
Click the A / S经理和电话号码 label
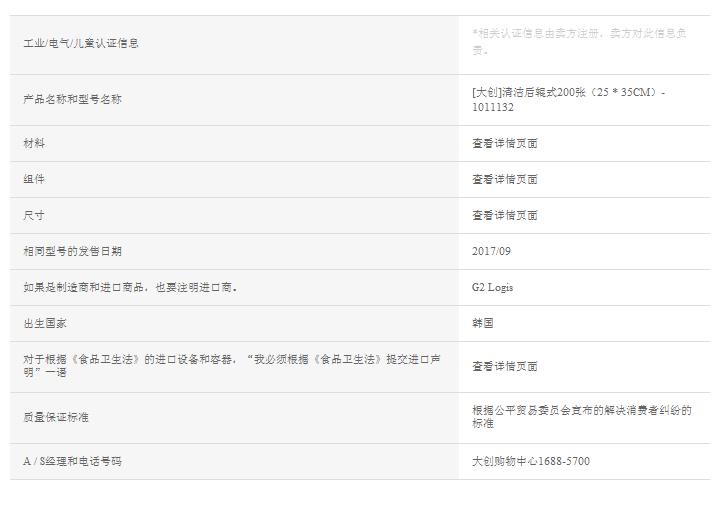pyautogui.click(x=72, y=461)
